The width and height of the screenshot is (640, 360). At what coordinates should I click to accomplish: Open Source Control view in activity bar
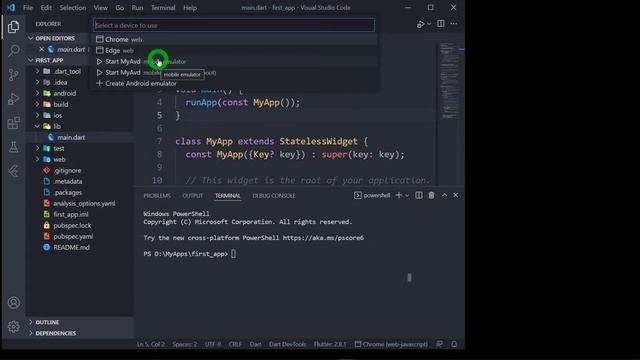pos(13,75)
